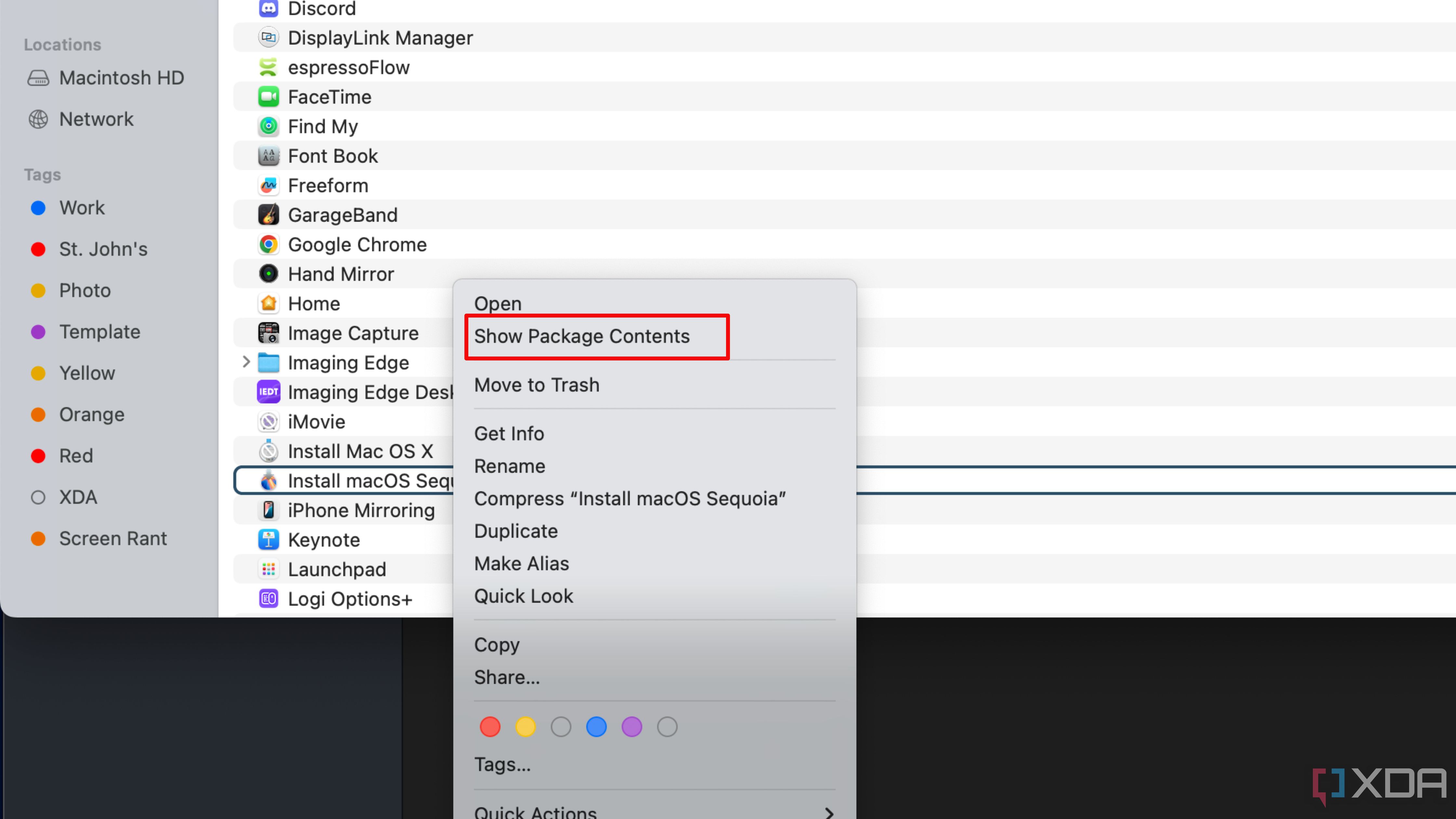Choose Show Package Contents

click(582, 336)
